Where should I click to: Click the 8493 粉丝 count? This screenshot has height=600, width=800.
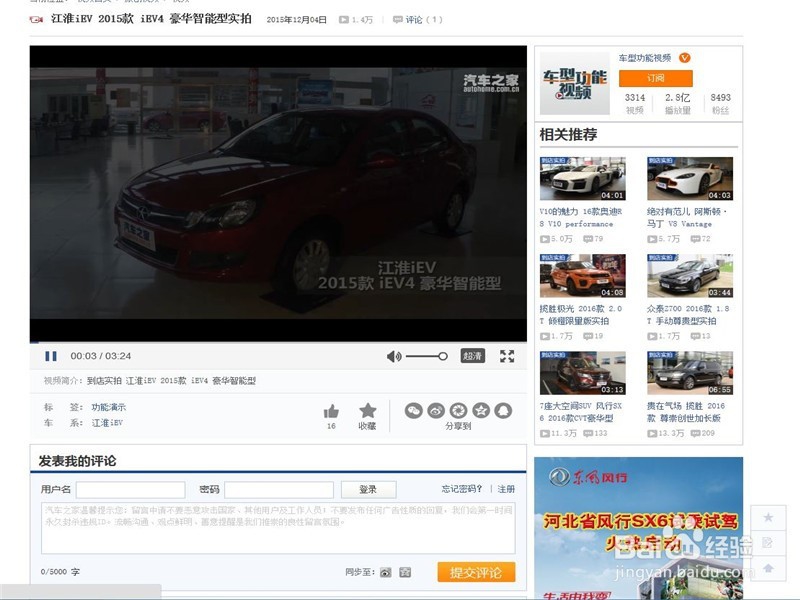[x=720, y=103]
